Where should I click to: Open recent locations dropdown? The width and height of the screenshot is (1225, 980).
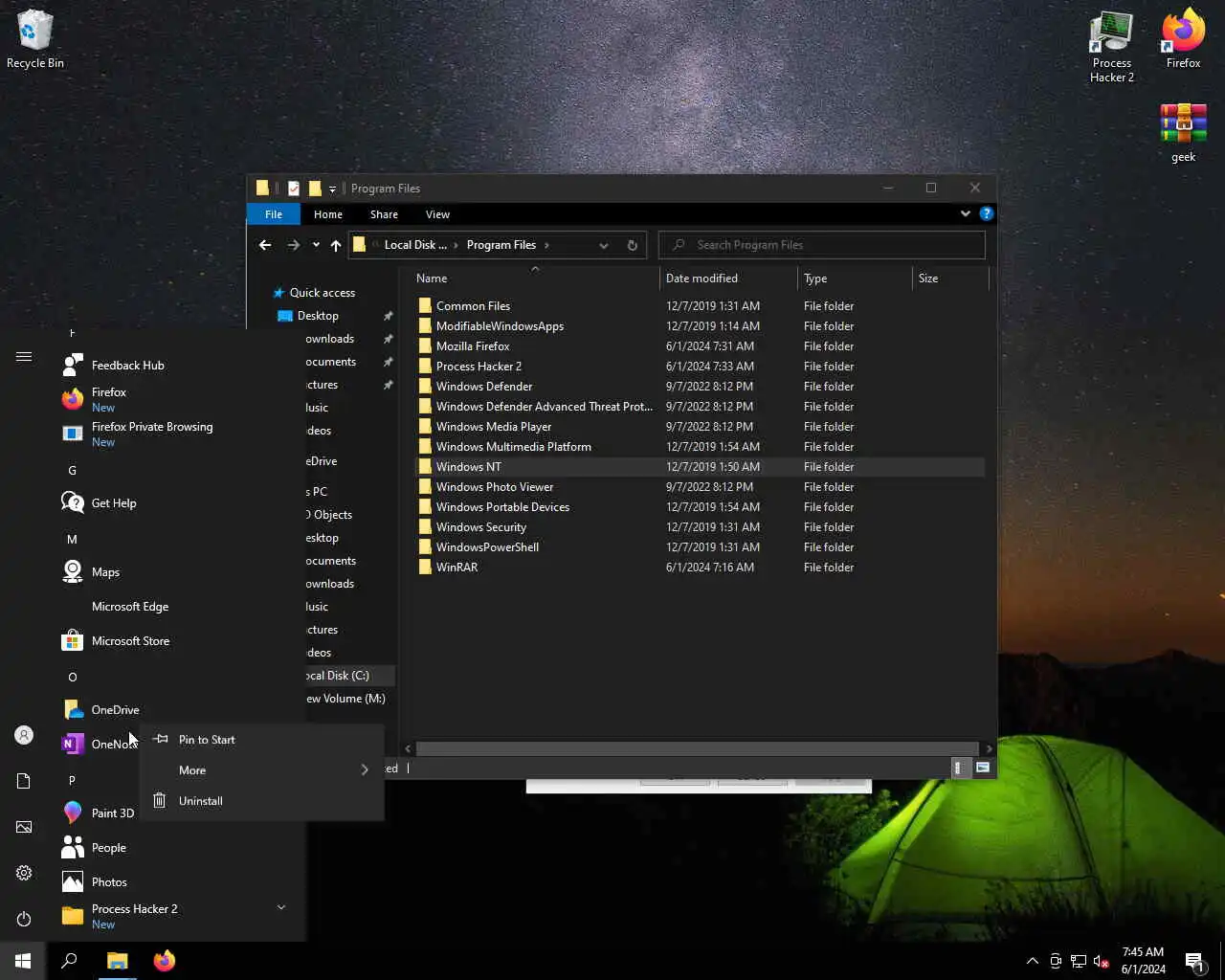coord(316,245)
